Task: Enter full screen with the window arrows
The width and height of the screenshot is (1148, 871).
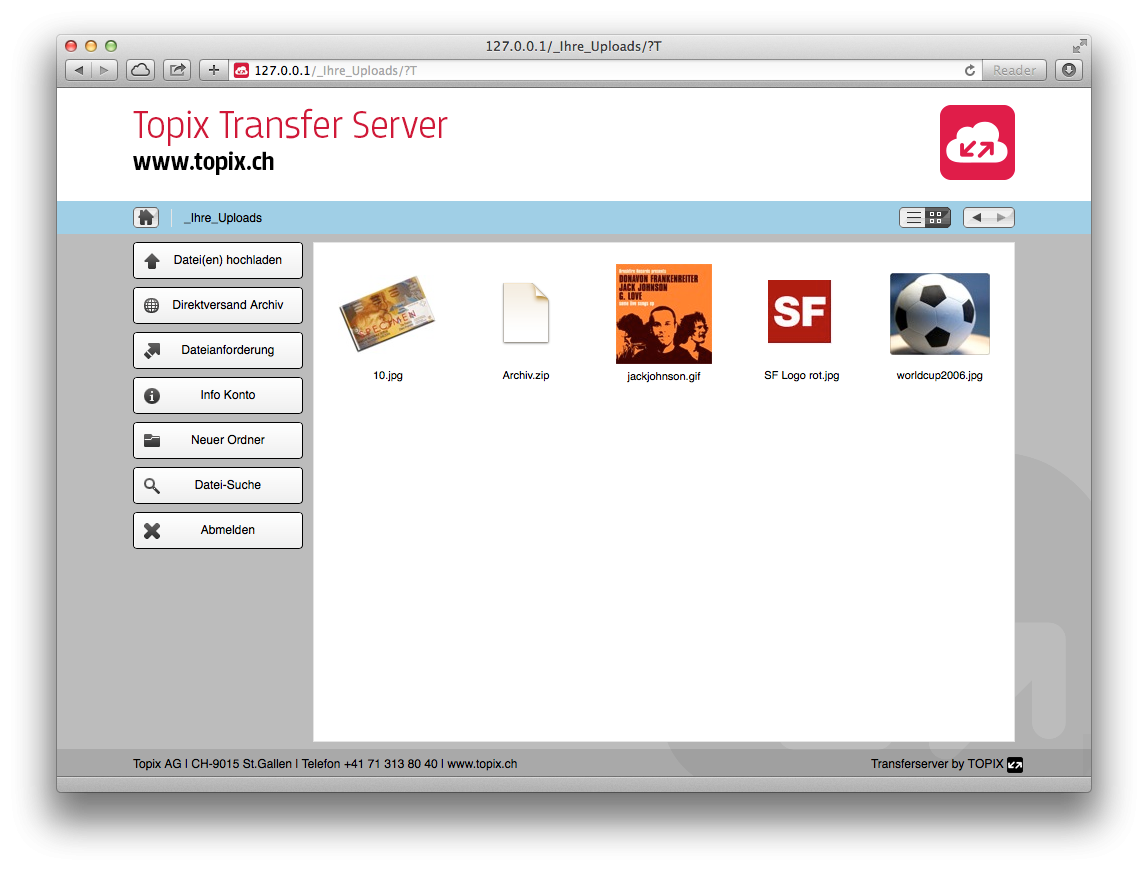Action: (1079, 46)
